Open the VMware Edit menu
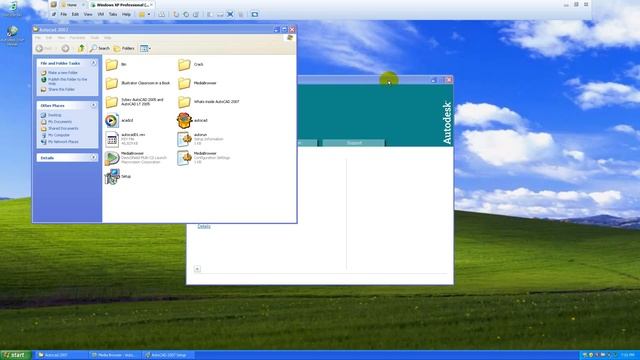 [75, 14]
